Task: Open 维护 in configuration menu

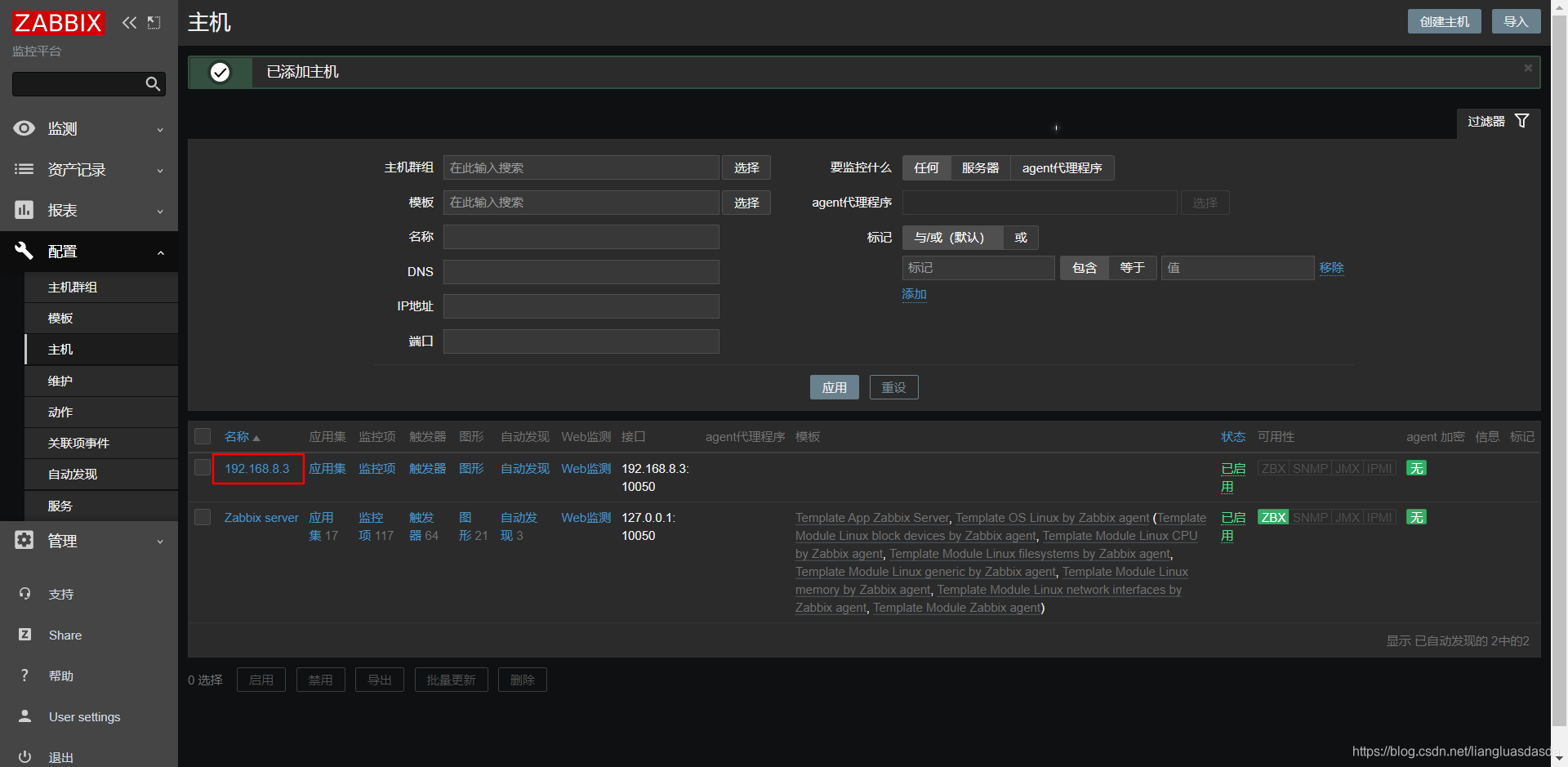Action: (101, 381)
